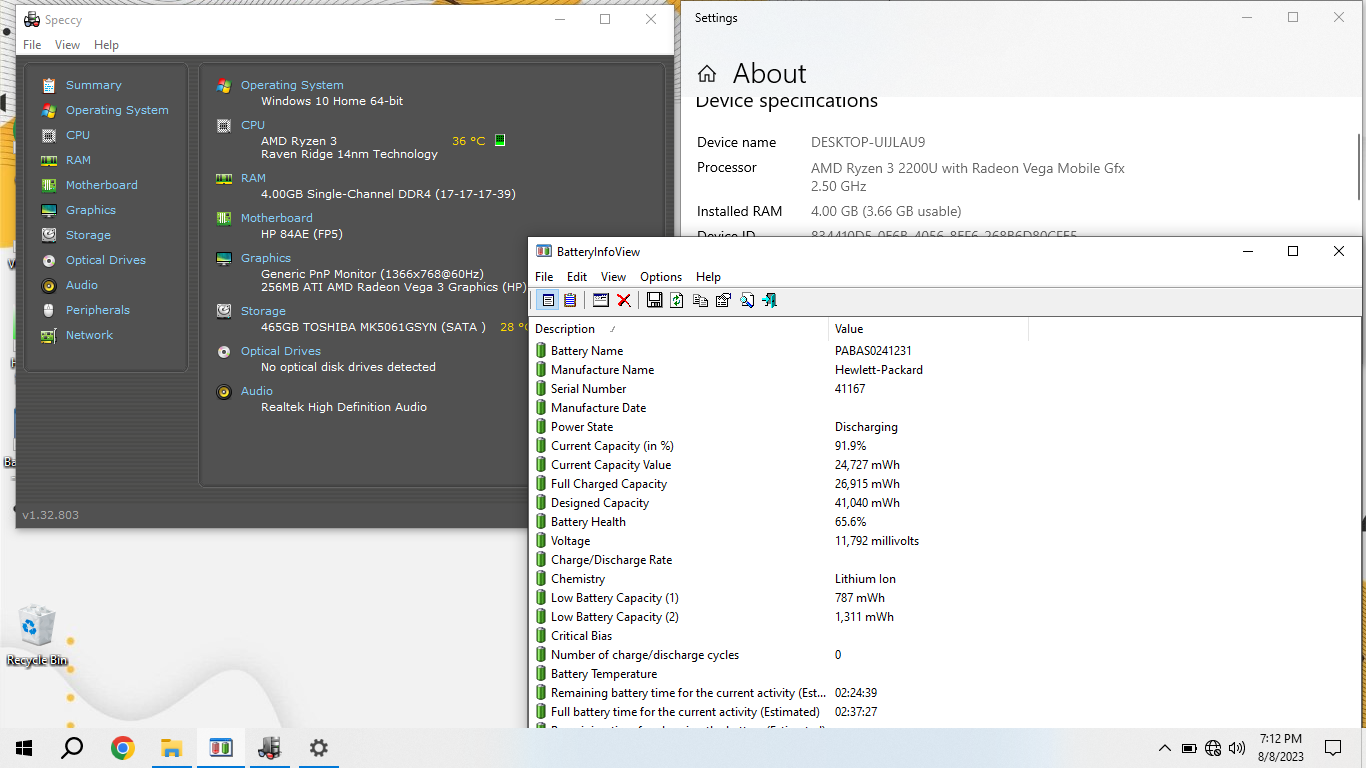Click the Save icon in BatteryInfoView toolbar

coord(654,300)
